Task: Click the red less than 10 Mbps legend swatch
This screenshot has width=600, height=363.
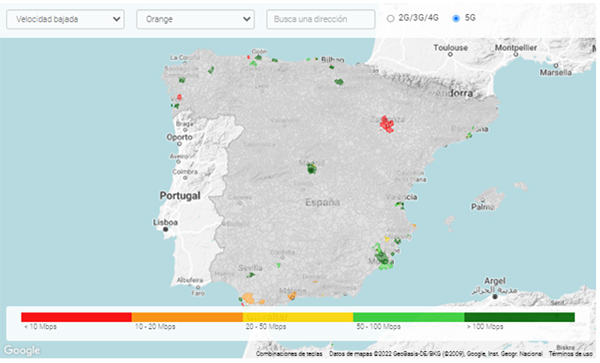Action: [77, 317]
